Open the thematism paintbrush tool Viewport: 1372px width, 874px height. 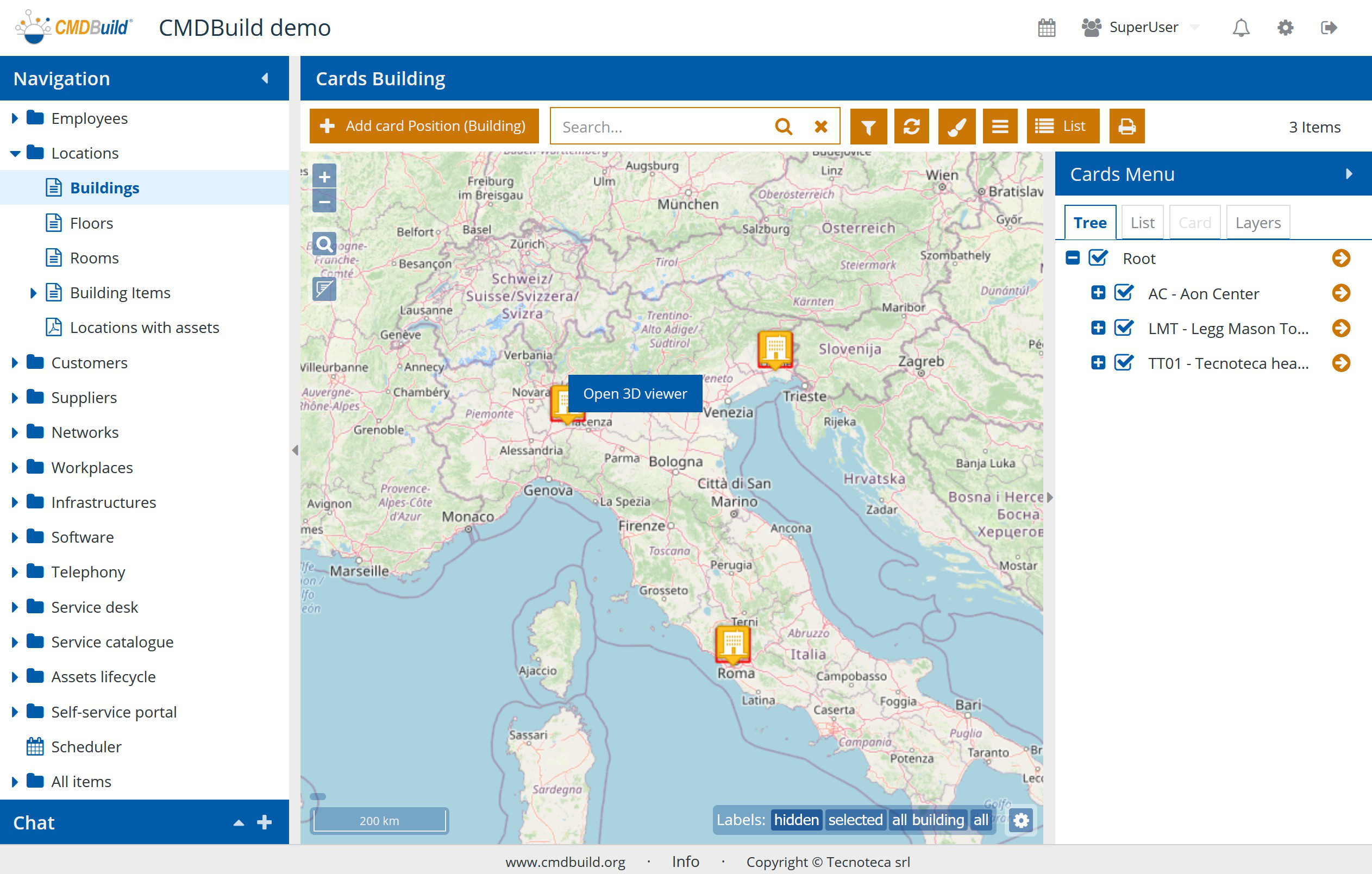956,127
